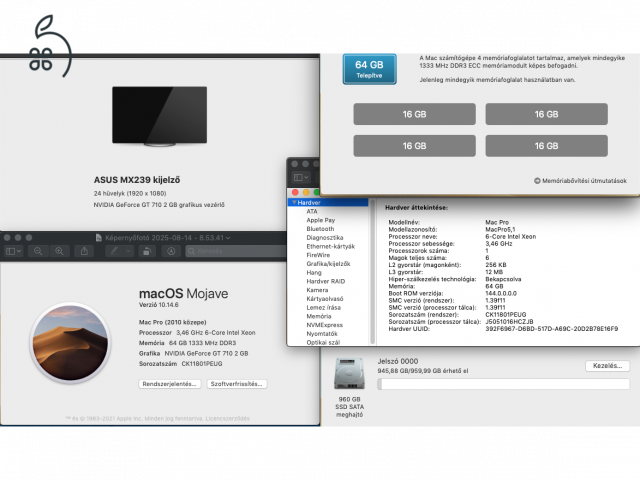
Task: Click the Verzió 10.14.6 text
Action: pos(159,305)
